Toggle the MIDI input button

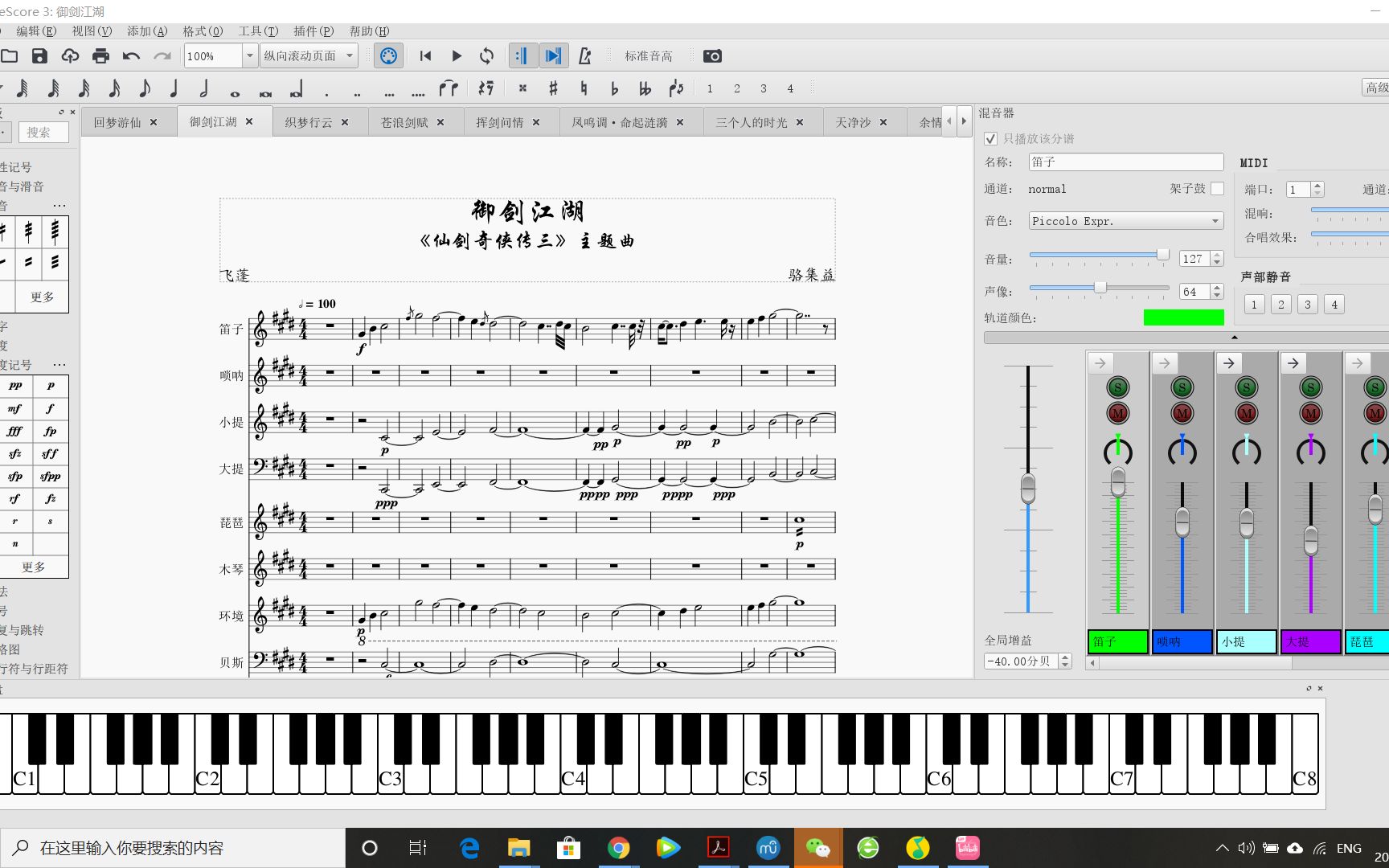[388, 55]
